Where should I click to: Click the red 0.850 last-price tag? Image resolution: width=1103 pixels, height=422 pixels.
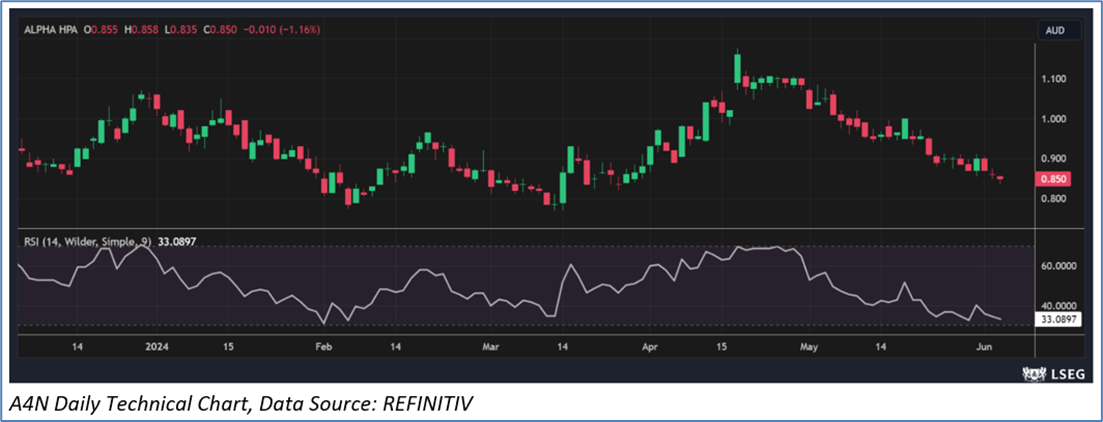click(x=1054, y=179)
